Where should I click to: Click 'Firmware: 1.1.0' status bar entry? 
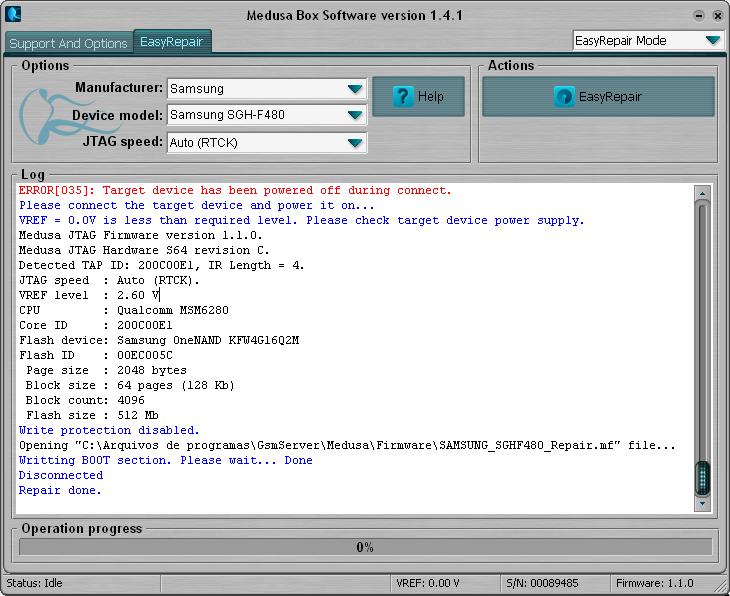655,583
